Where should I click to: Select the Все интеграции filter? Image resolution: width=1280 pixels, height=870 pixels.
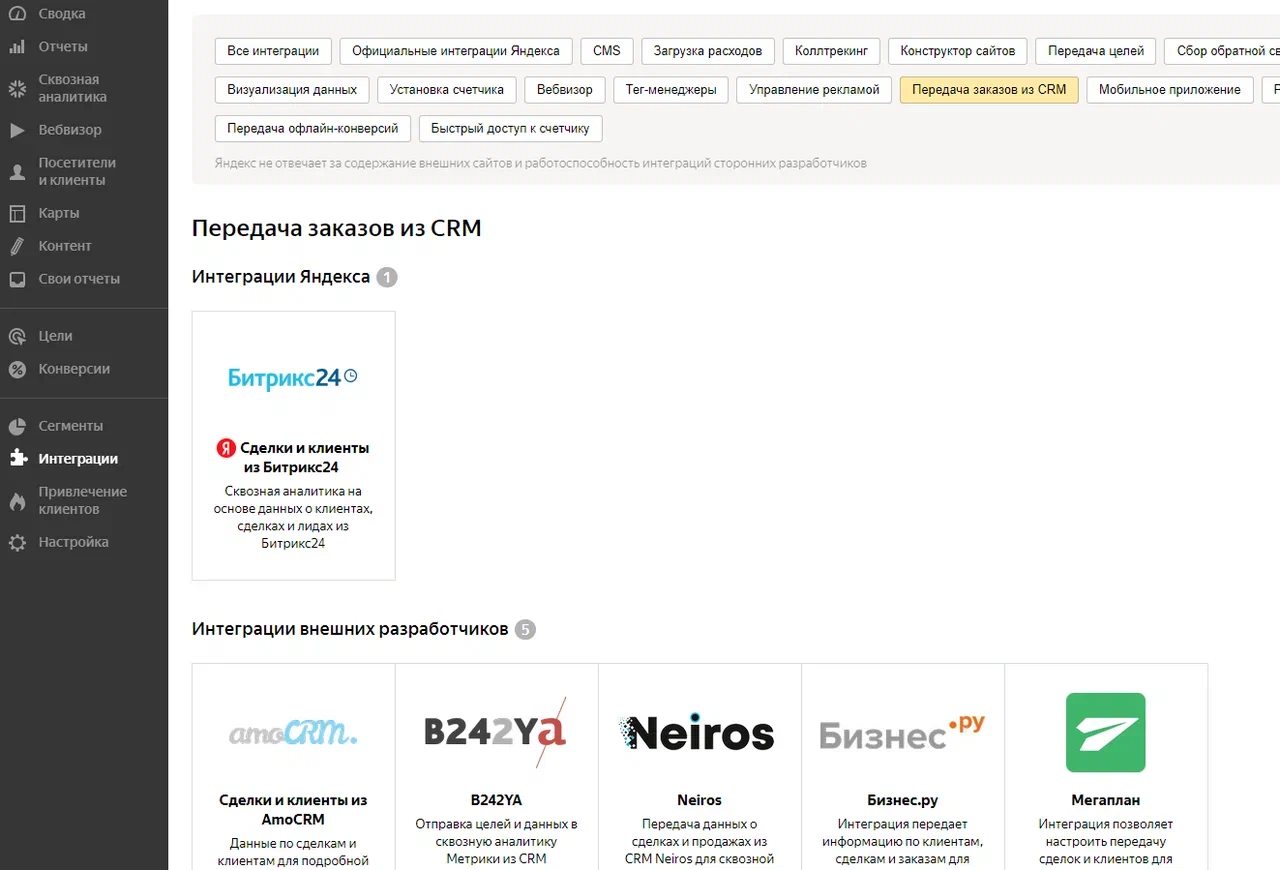pyautogui.click(x=273, y=51)
